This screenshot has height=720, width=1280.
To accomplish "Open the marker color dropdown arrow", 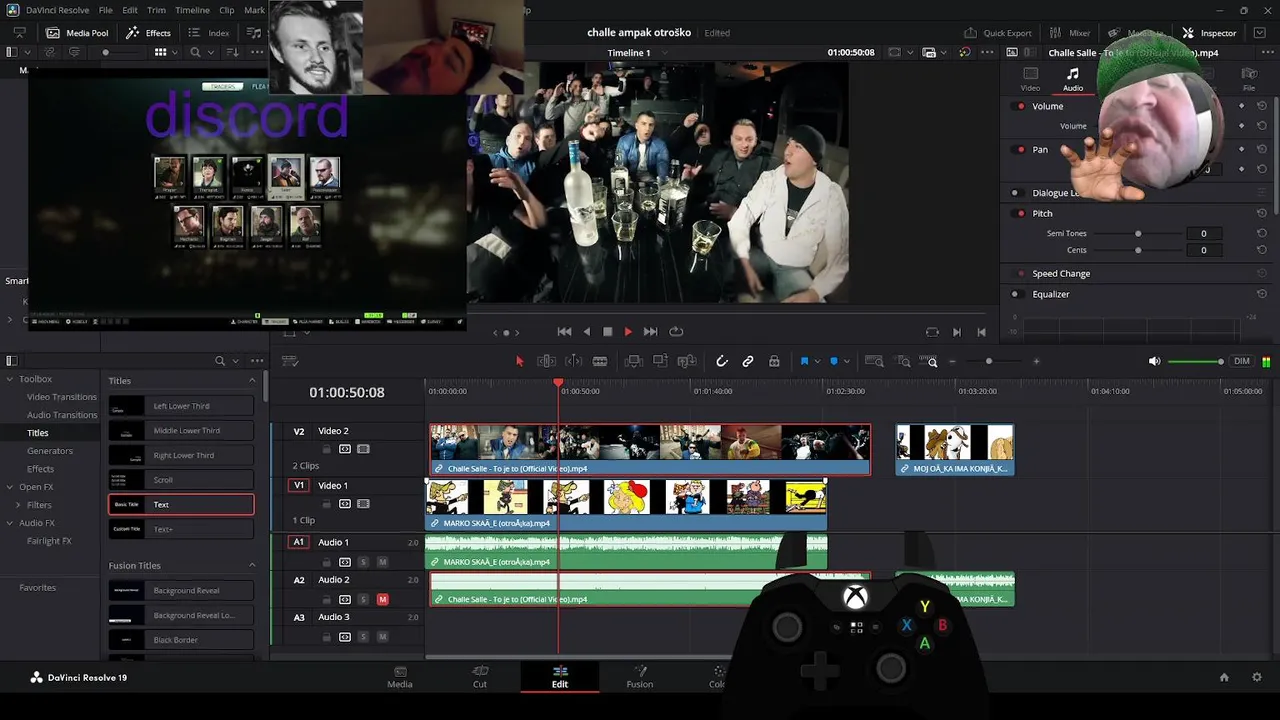I will [847, 362].
